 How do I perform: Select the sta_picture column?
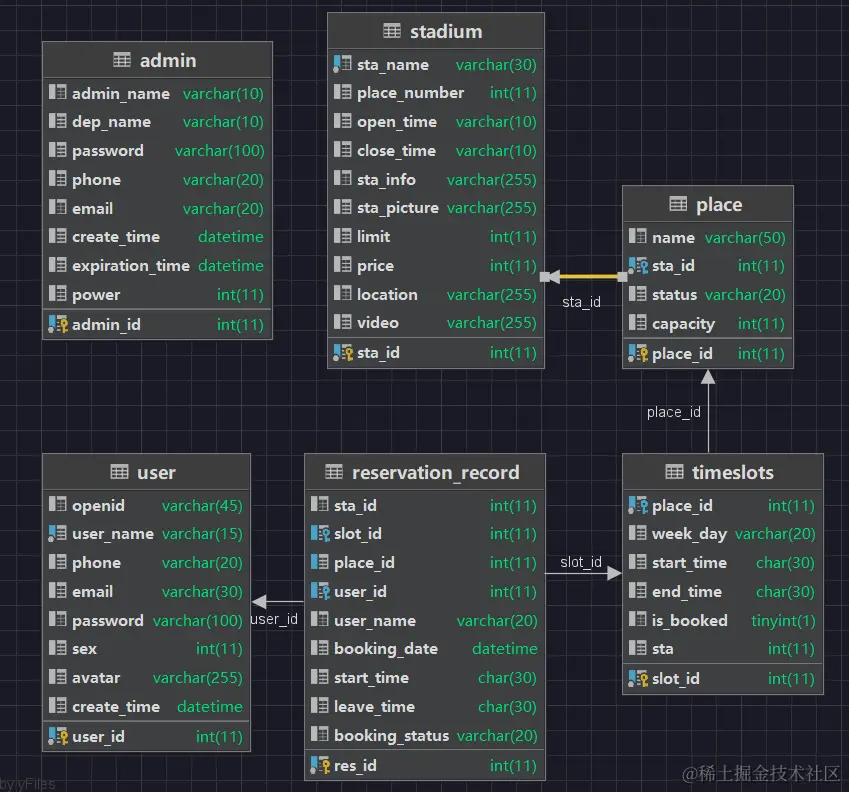pos(436,208)
